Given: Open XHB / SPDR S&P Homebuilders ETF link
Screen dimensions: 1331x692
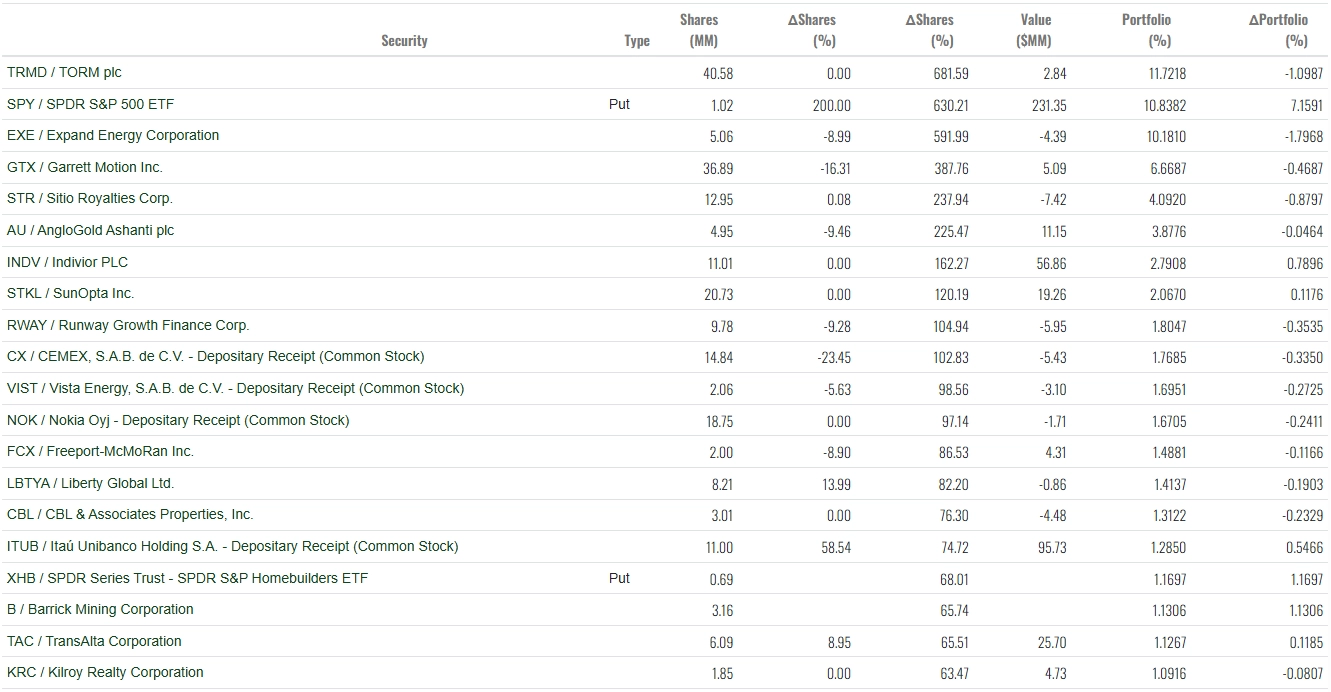Looking at the screenshot, I should point(187,578).
